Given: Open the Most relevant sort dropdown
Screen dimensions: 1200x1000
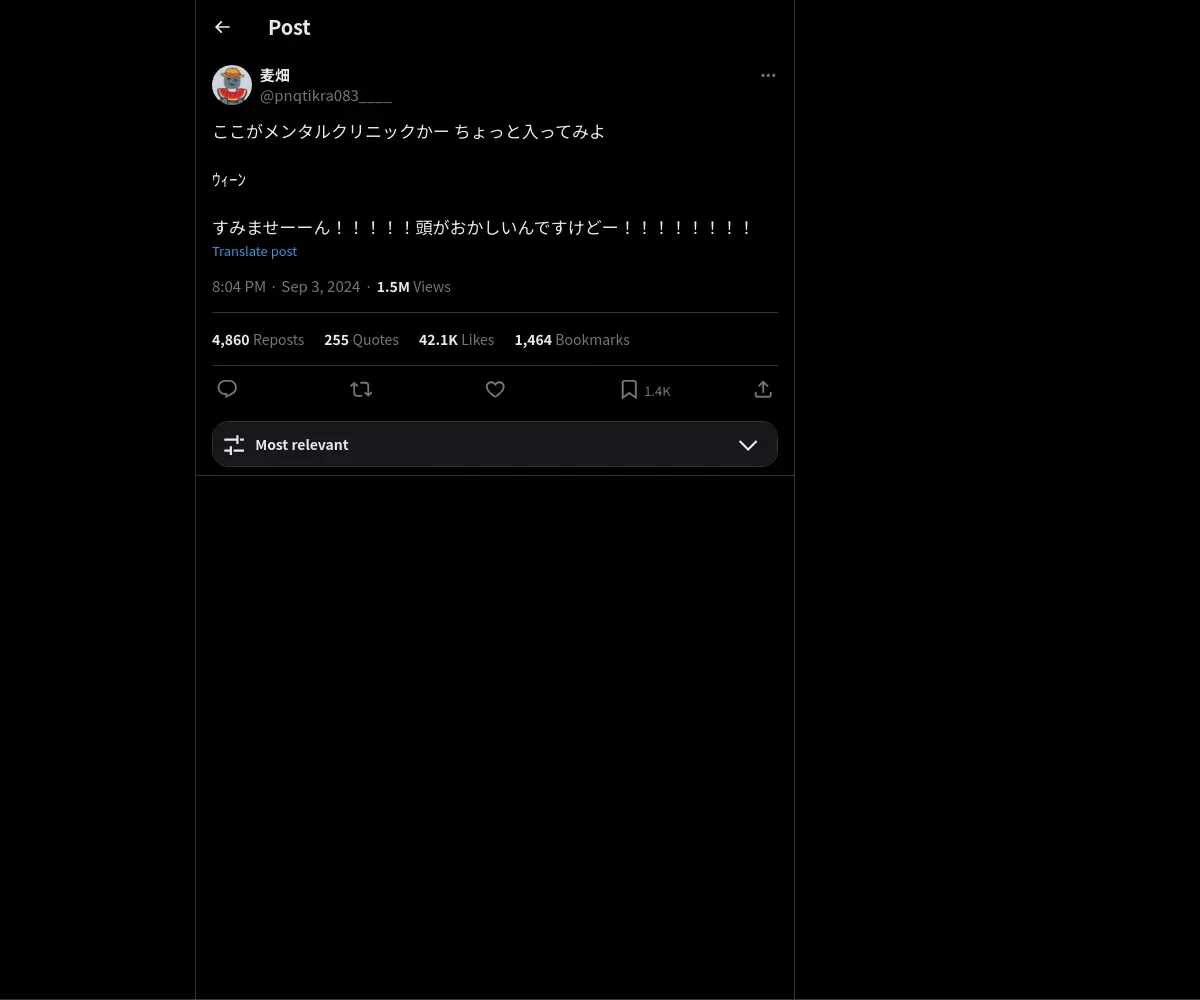Looking at the screenshot, I should [495, 444].
